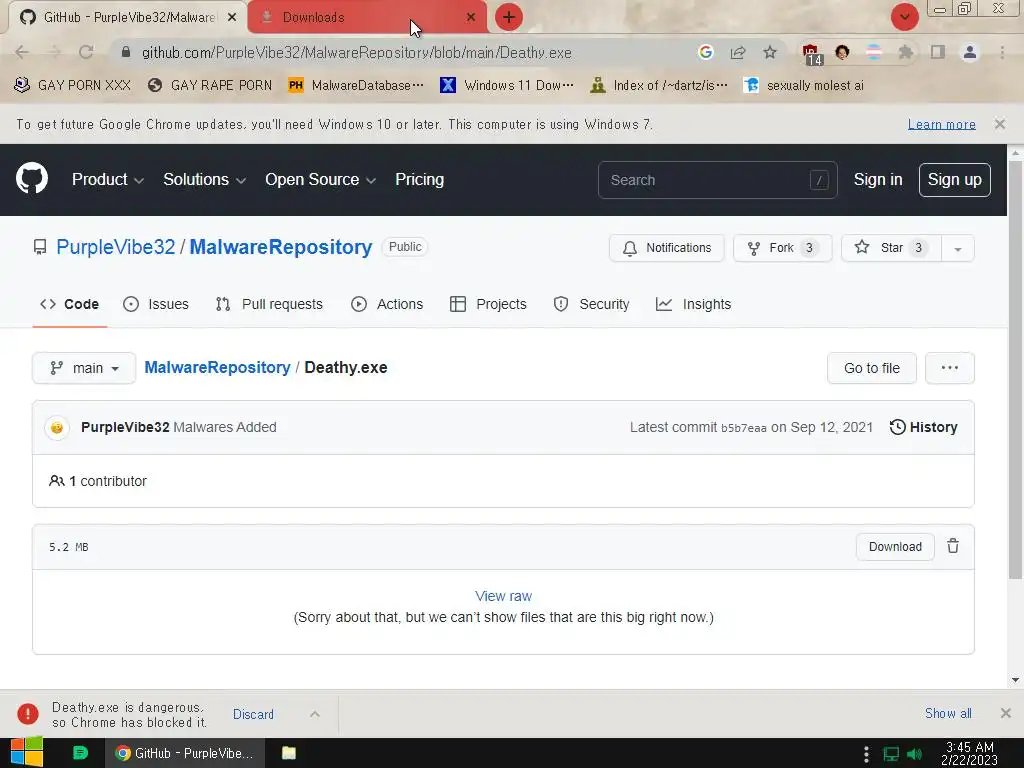Click the Notifications button
The height and width of the screenshot is (768, 1024).
click(666, 248)
